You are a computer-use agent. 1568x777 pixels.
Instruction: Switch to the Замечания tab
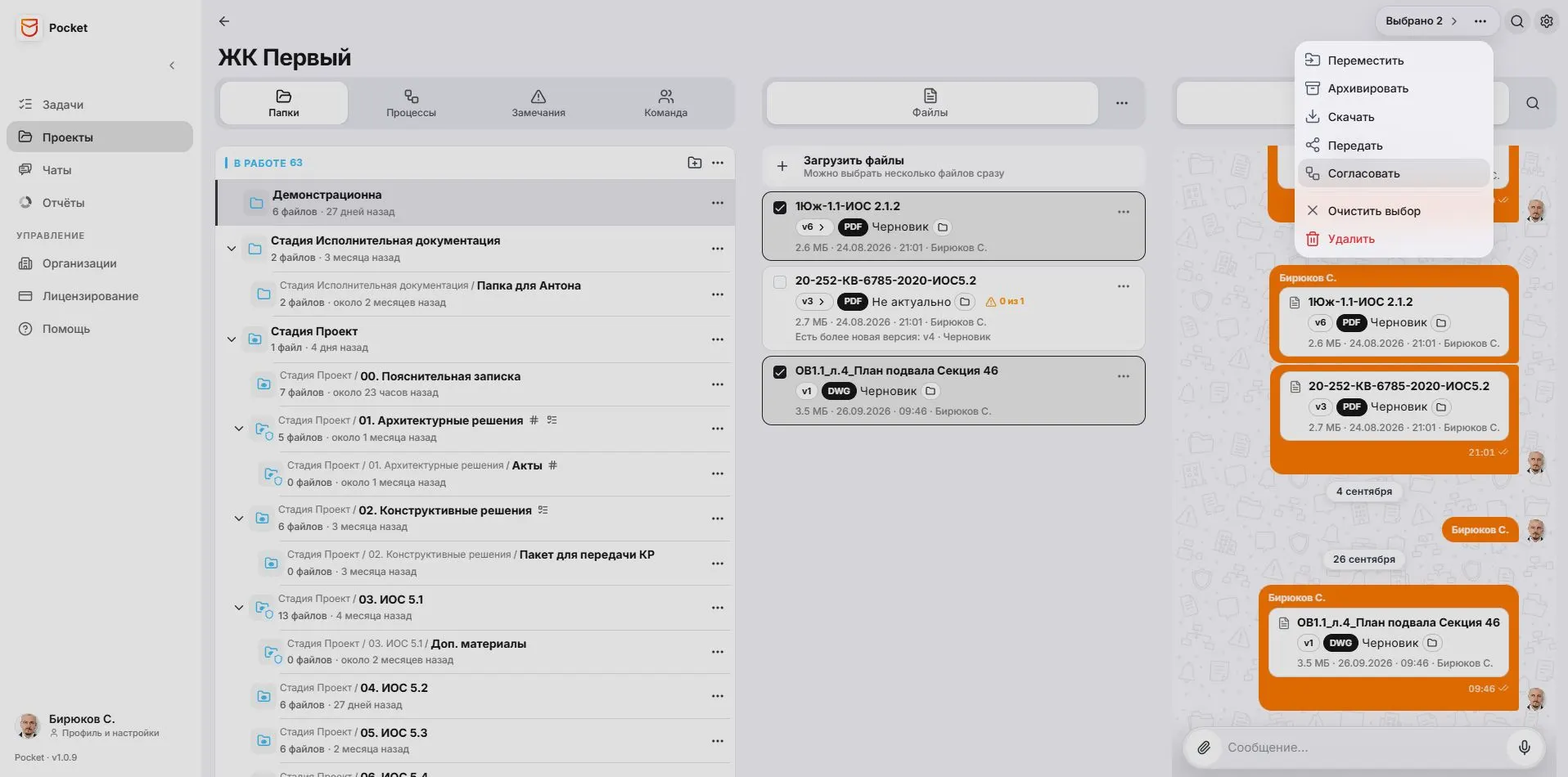(538, 103)
